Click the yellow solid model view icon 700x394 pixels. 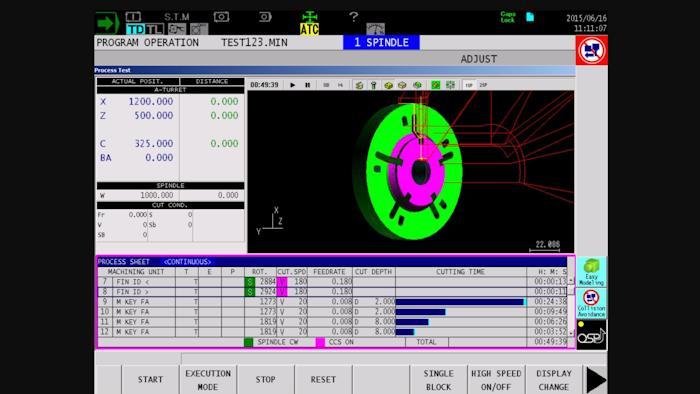(388, 85)
